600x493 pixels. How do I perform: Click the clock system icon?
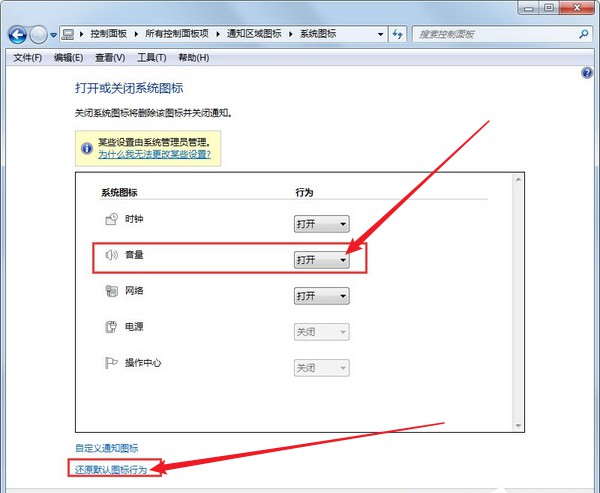(x=112, y=220)
